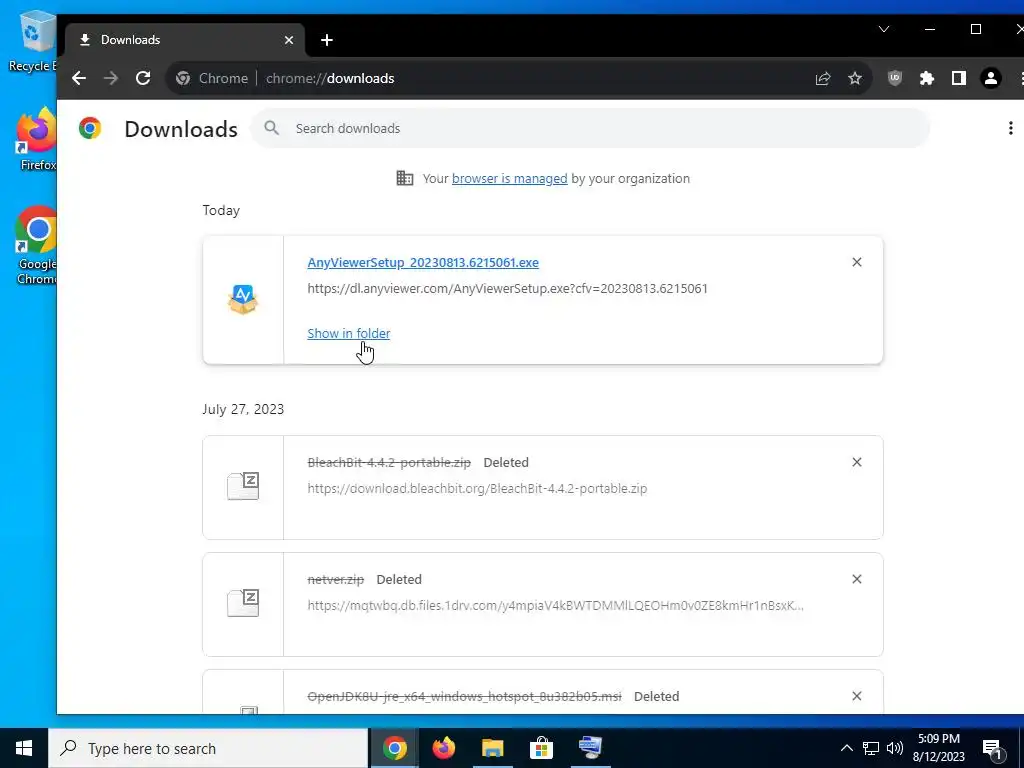Click the back navigation arrow
Image resolution: width=1024 pixels, height=768 pixels.
(x=79, y=78)
